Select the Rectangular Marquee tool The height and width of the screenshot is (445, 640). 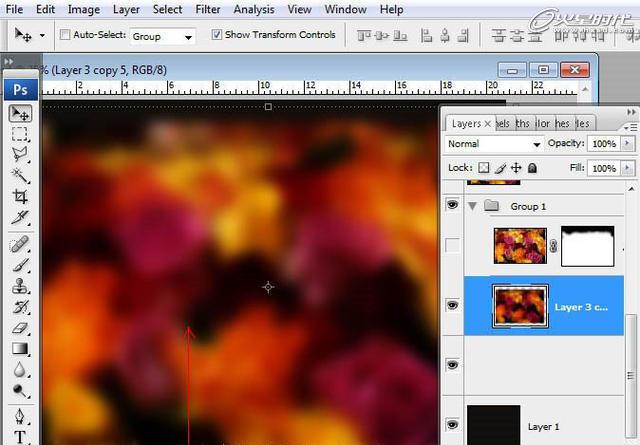click(x=20, y=135)
